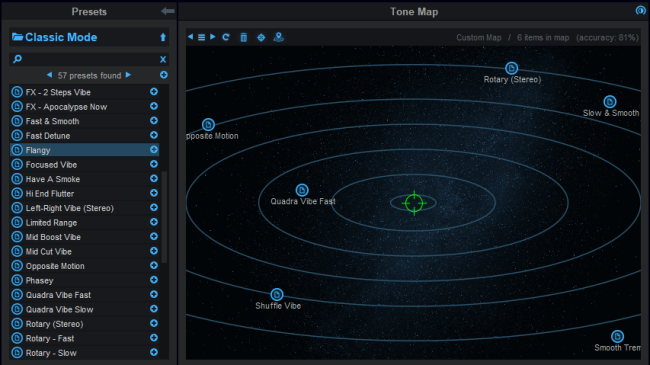650x365 pixels.
Task: Click the preset list scrollbar
Action: [164, 217]
